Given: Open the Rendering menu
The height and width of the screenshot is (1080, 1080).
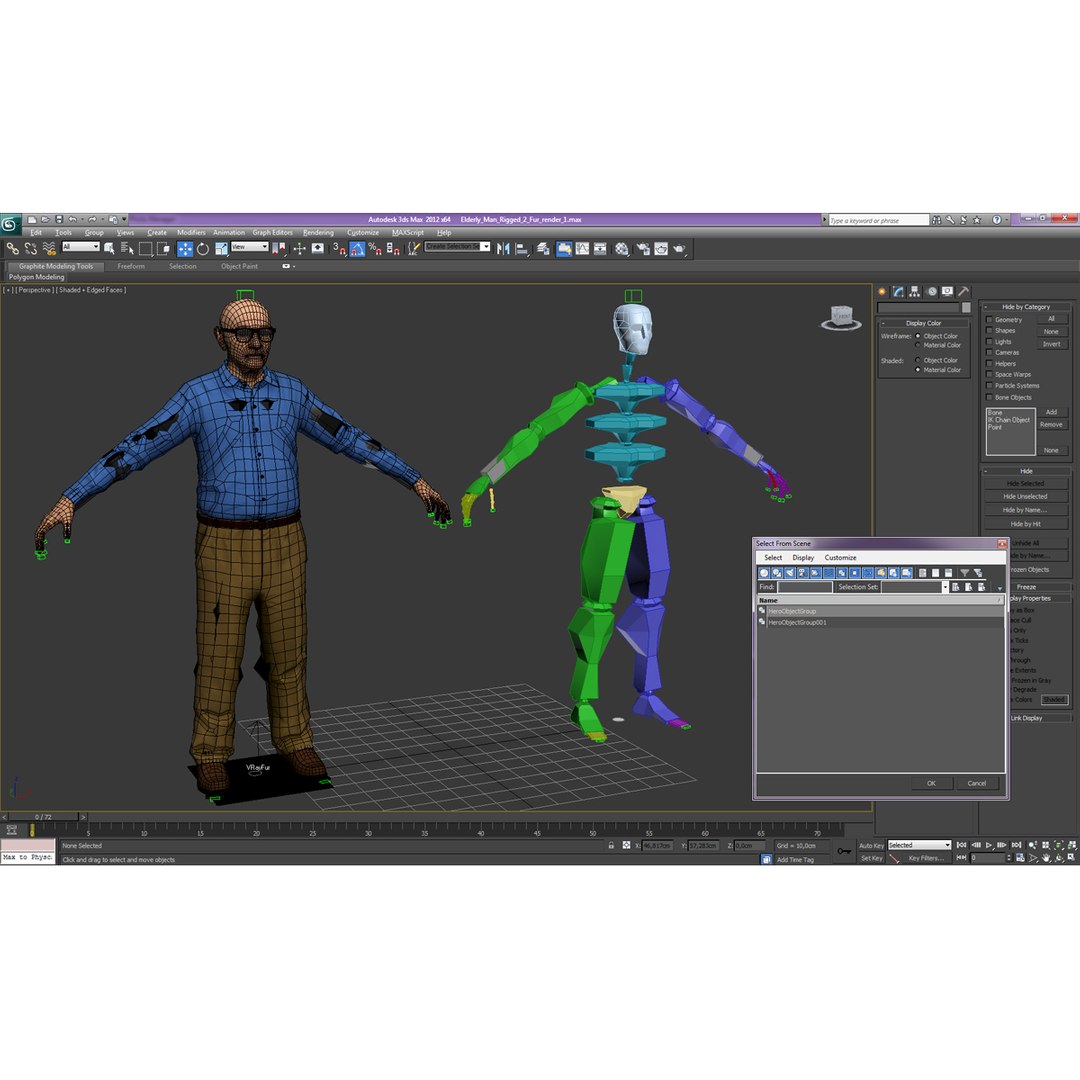Looking at the screenshot, I should [x=318, y=233].
